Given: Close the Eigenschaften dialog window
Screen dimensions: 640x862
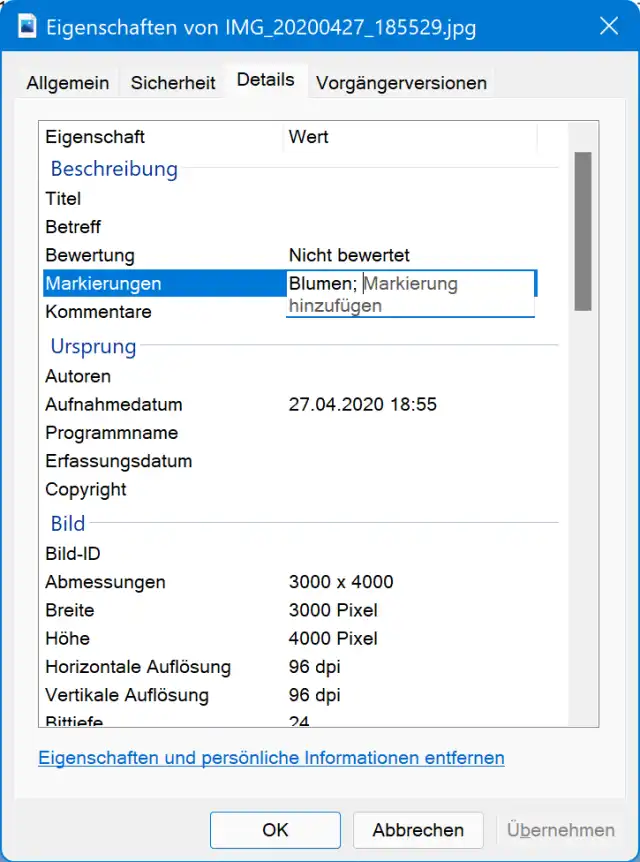Looking at the screenshot, I should click(607, 27).
